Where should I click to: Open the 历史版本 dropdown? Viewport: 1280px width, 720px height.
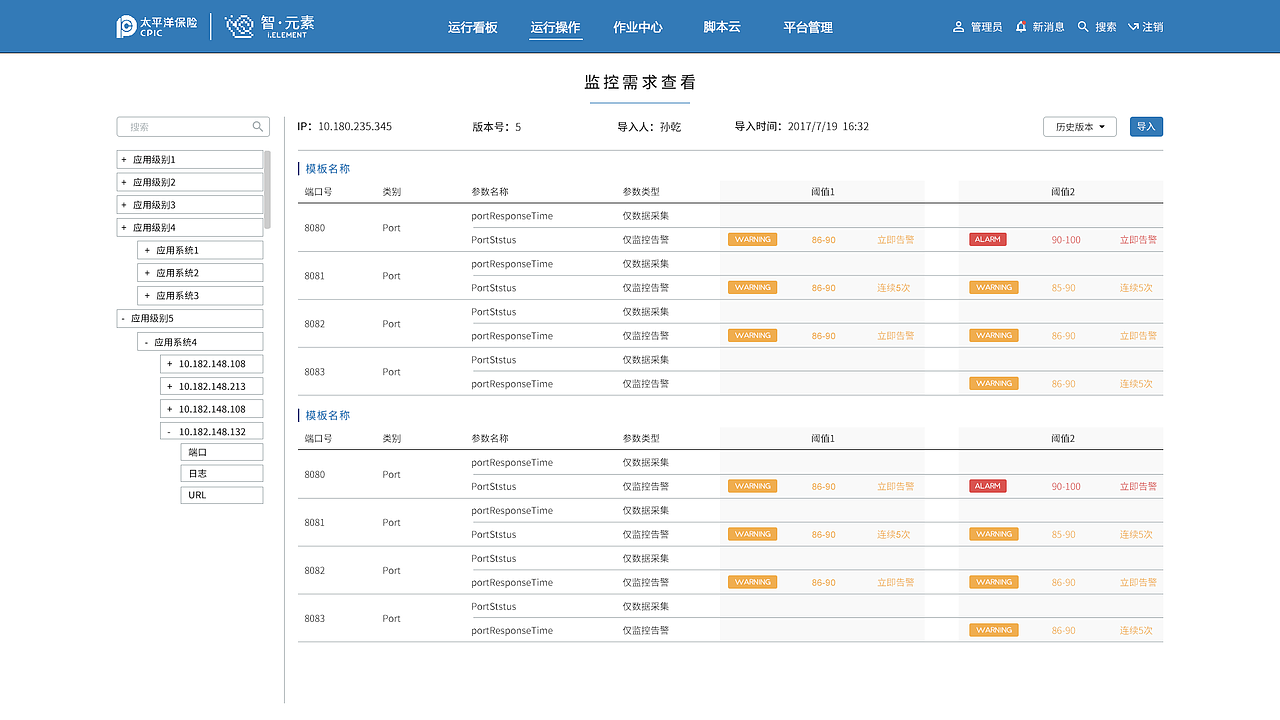[1079, 126]
